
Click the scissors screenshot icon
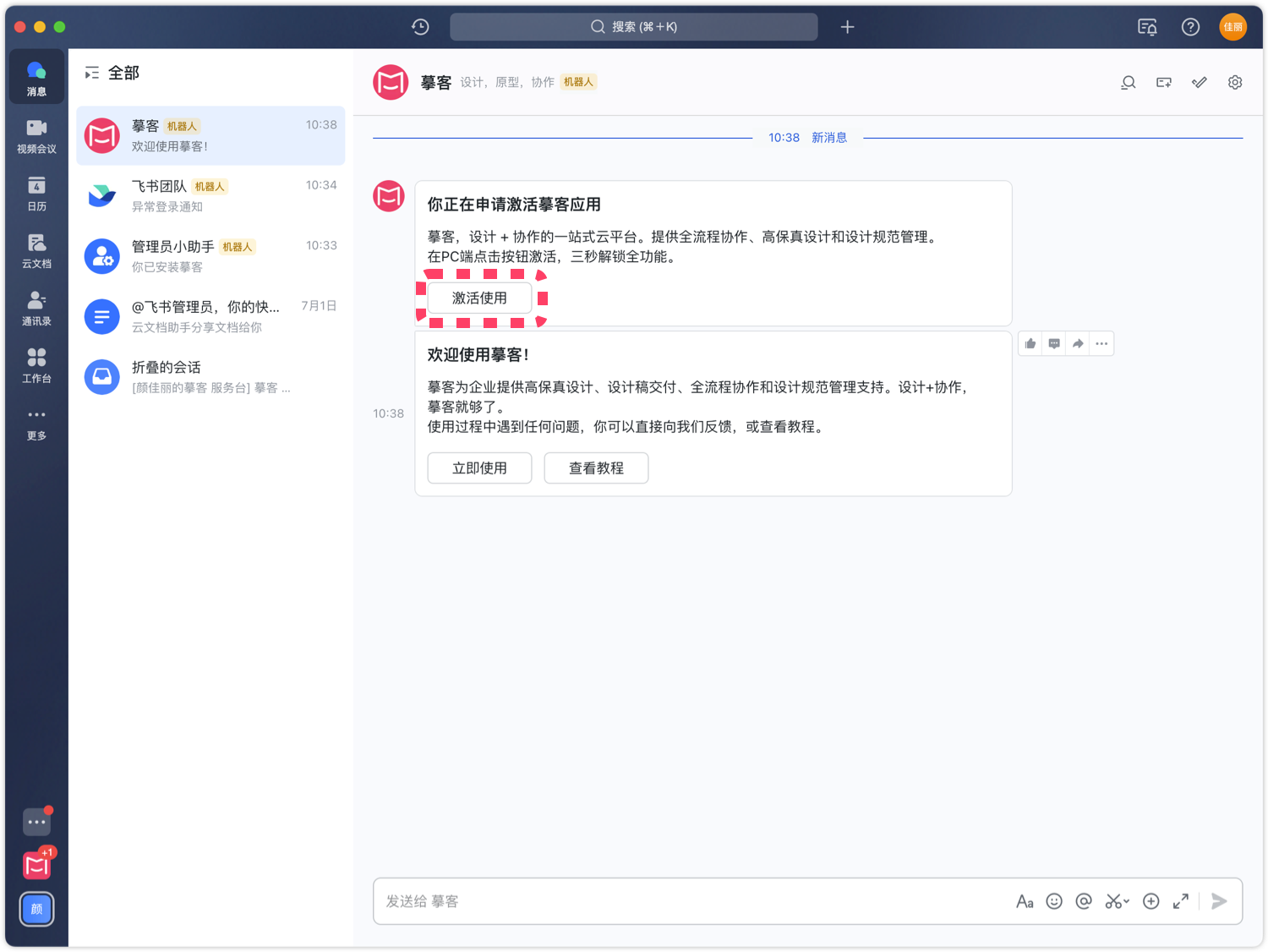1112,901
